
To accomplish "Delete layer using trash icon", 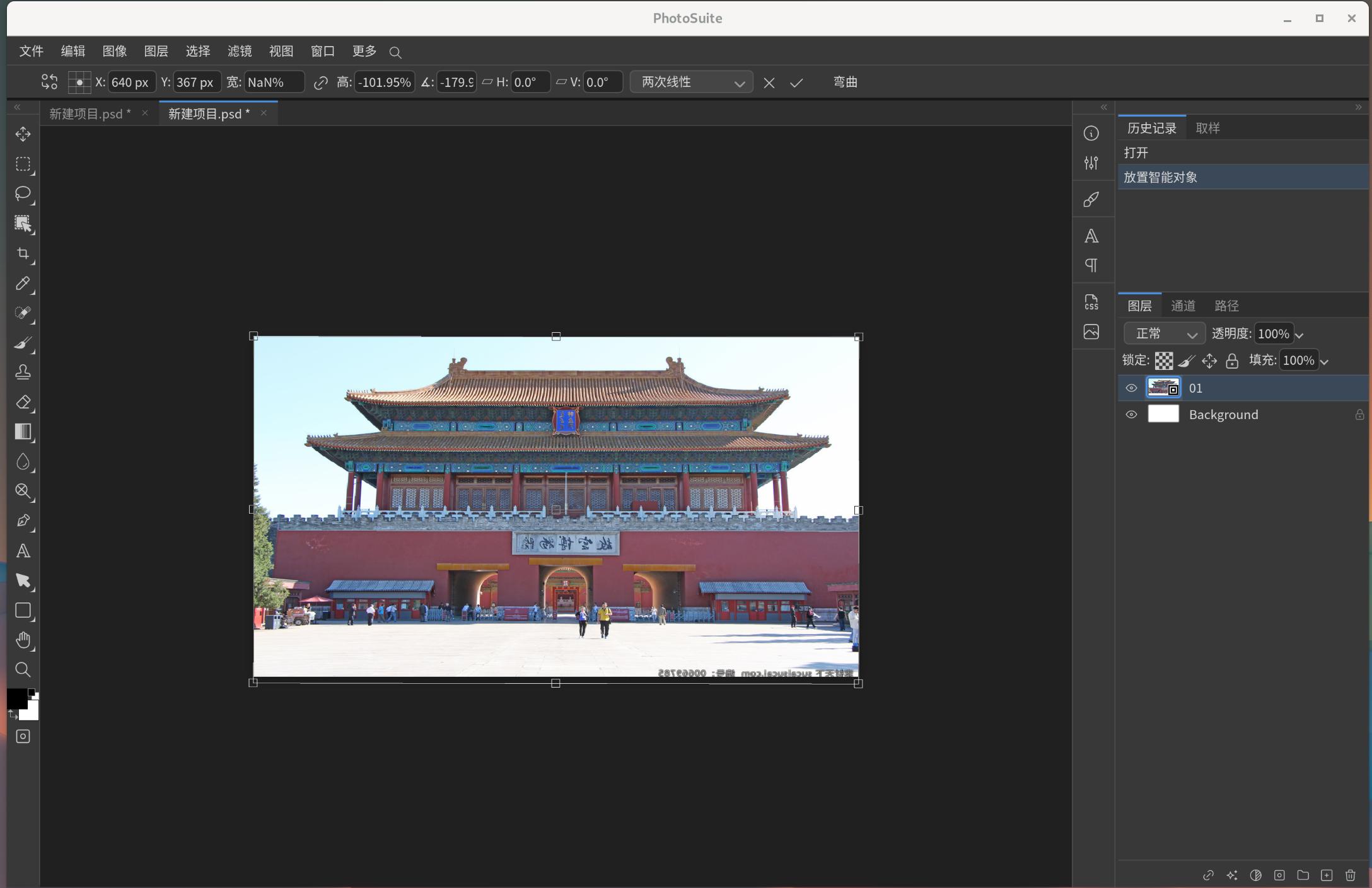I will [1351, 875].
